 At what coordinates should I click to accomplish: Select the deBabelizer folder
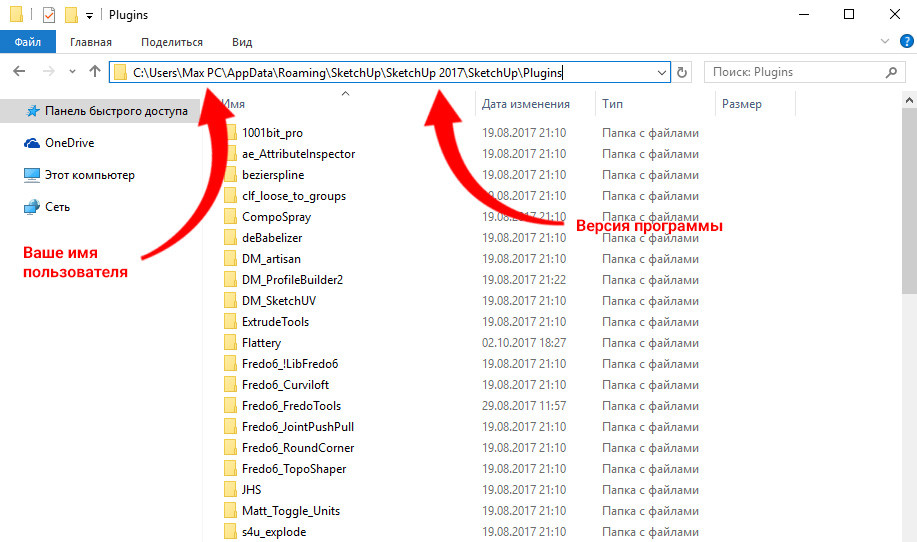tap(272, 238)
